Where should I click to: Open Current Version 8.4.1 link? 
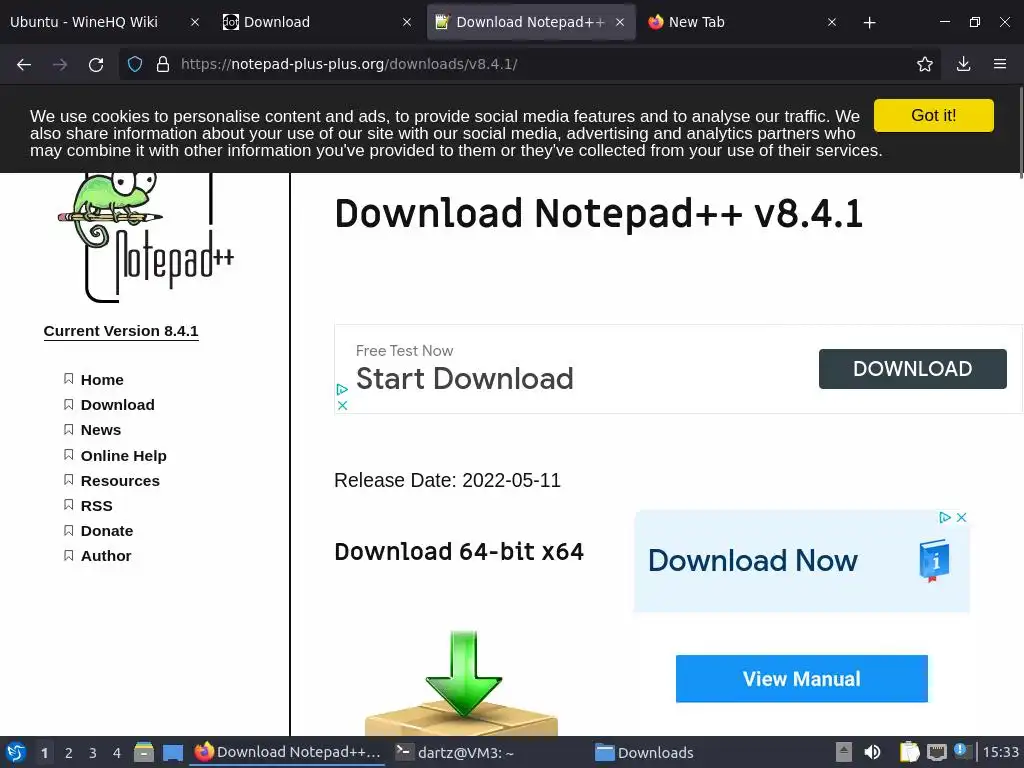tap(121, 331)
